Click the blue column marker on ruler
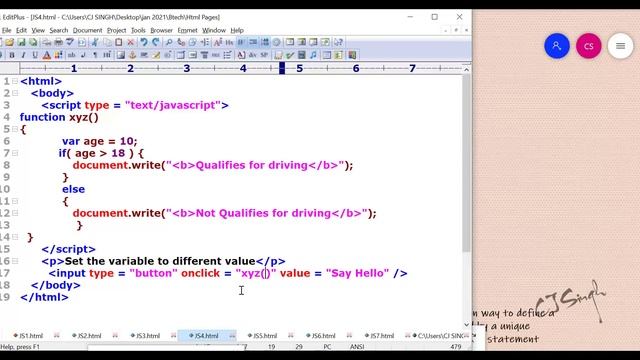This screenshot has width=640, height=360. click(x=282, y=68)
